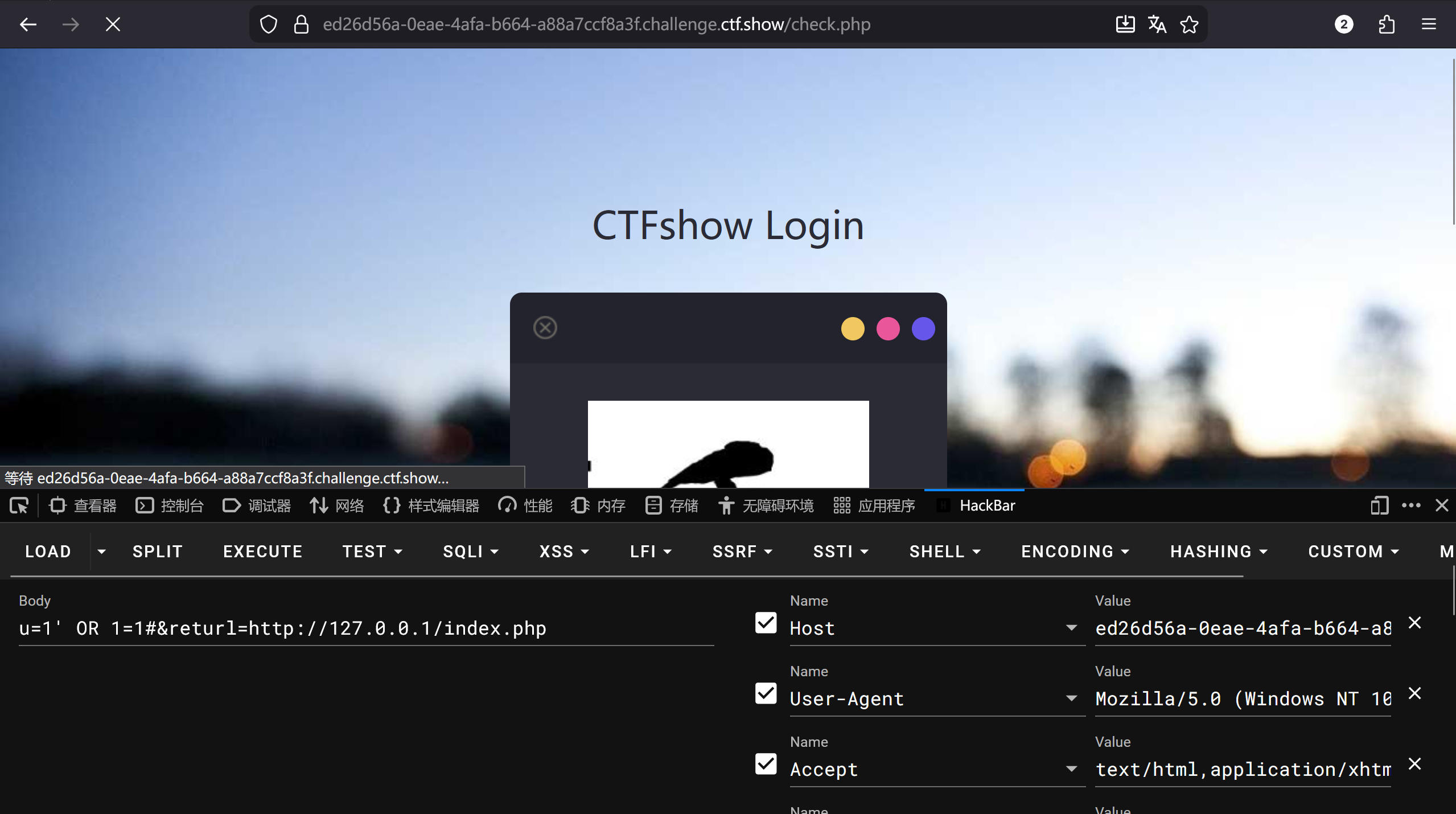1456x814 pixels.
Task: Click the site security lock icon
Action: 301,24
